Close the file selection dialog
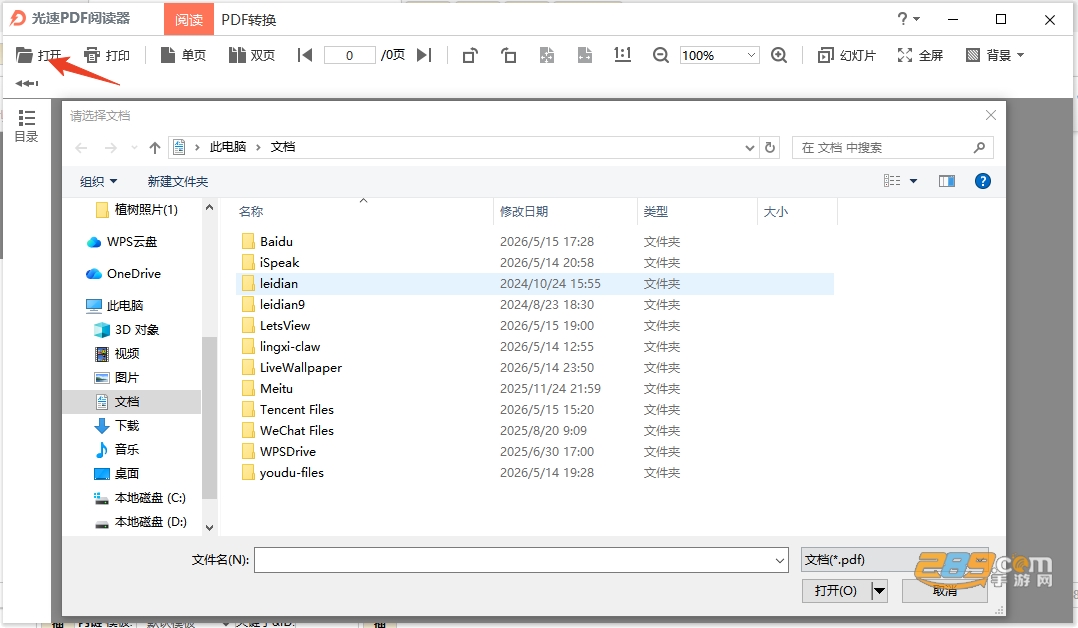Screen dimensions: 1078x628 pos(991,115)
